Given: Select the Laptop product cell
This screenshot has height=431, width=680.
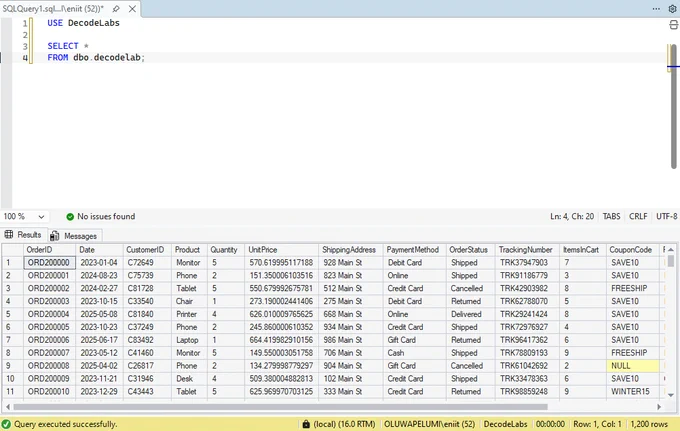Looking at the screenshot, I should [190, 340].
